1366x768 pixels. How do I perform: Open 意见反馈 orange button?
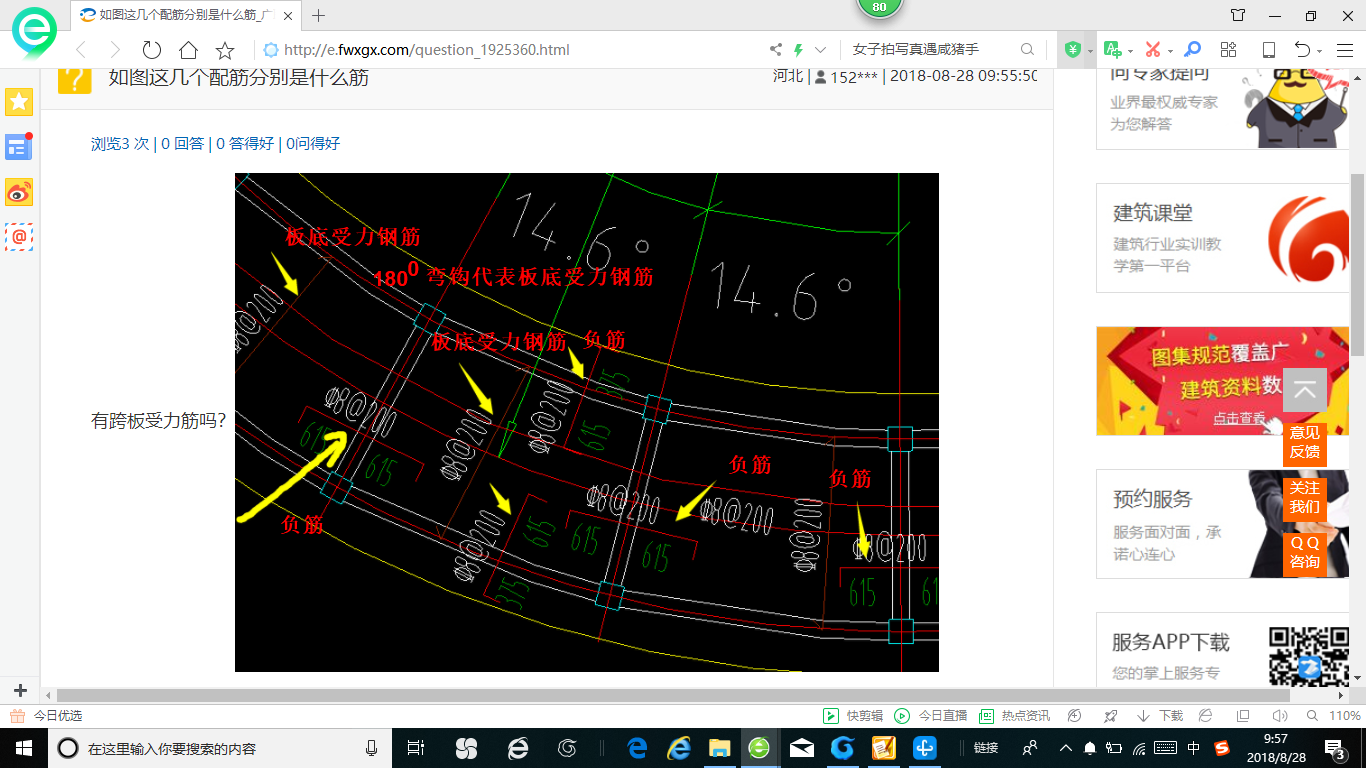coord(1304,442)
